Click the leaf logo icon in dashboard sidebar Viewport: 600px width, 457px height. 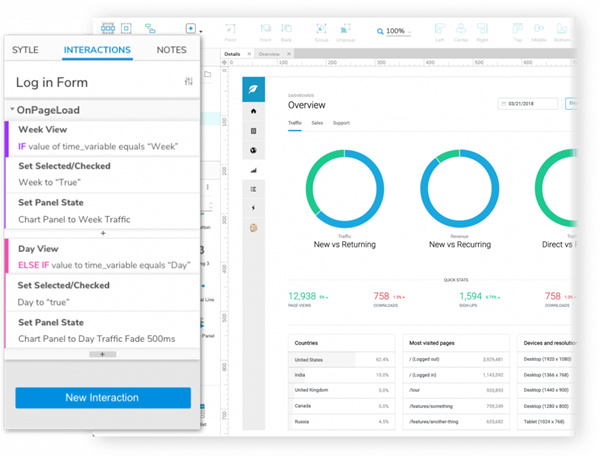(x=254, y=88)
